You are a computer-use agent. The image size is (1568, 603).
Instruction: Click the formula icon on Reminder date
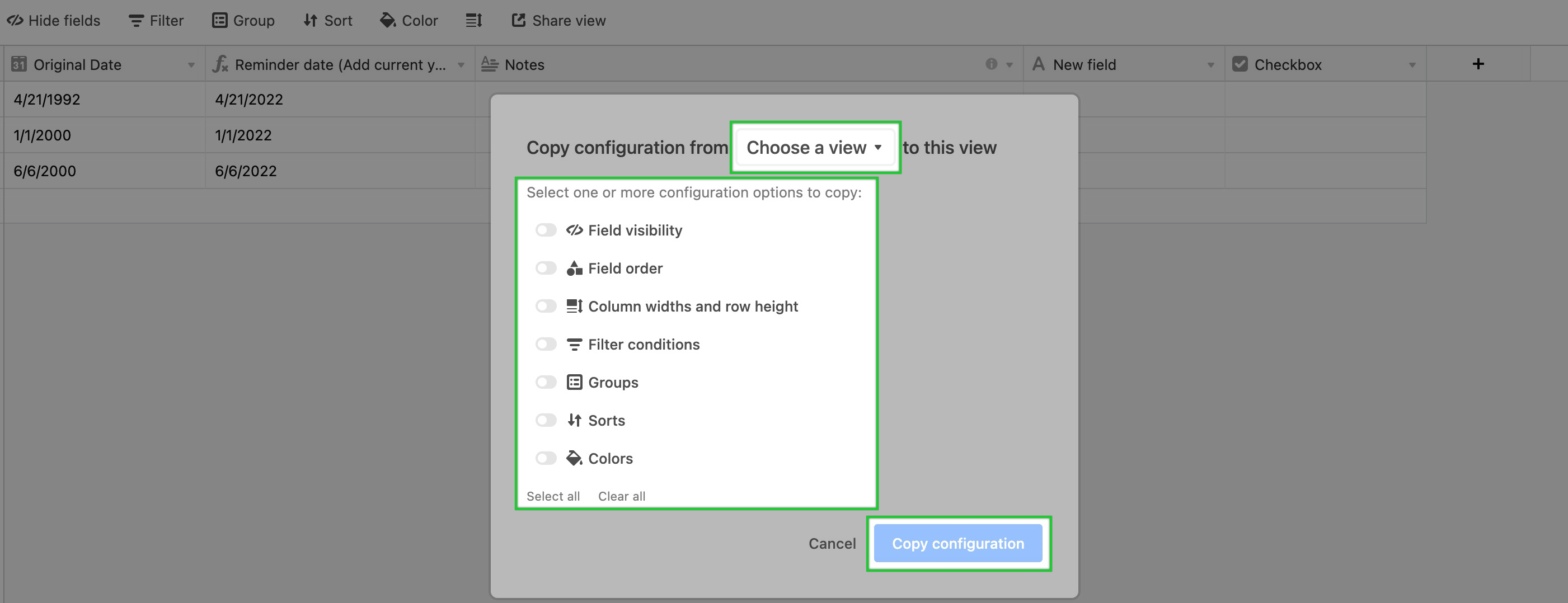(220, 64)
